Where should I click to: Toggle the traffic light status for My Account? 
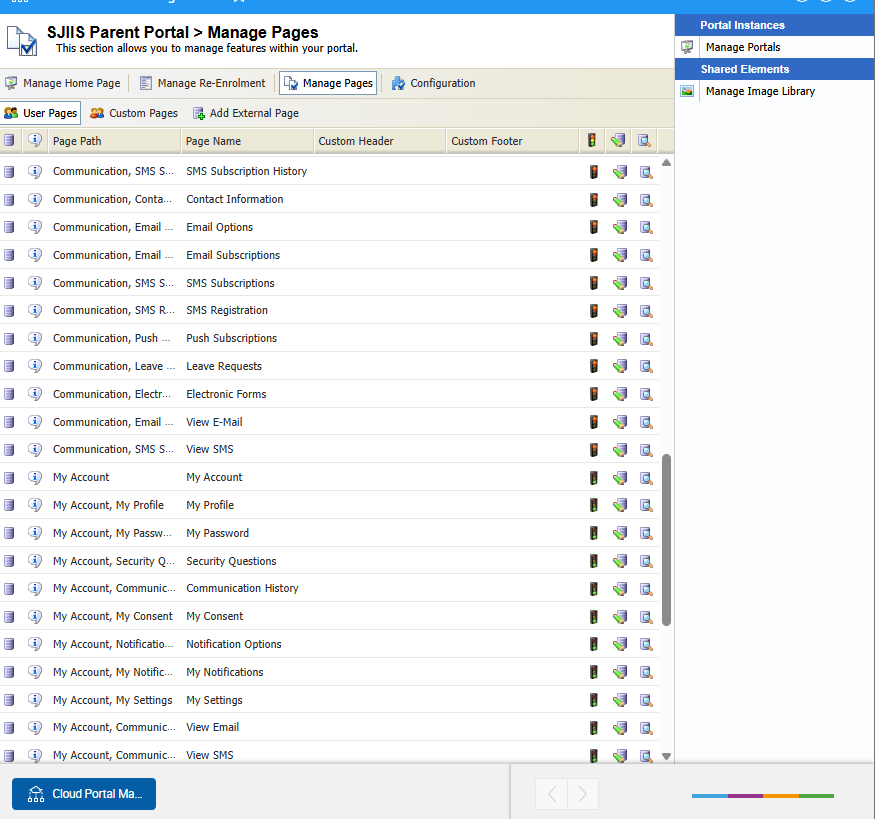coord(593,477)
